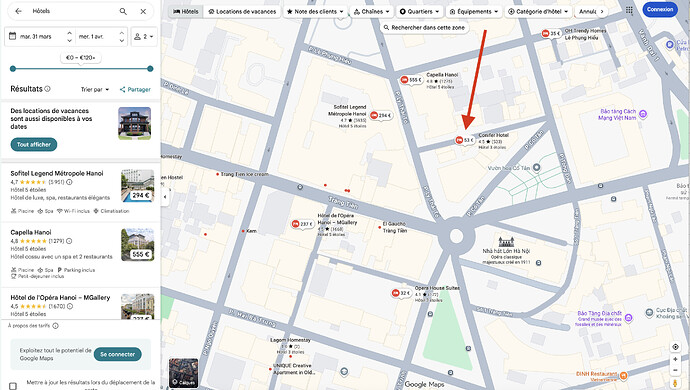The width and height of the screenshot is (690, 390).
Task: Open the Catégorie d'hôtel dropdown
Action: [538, 11]
